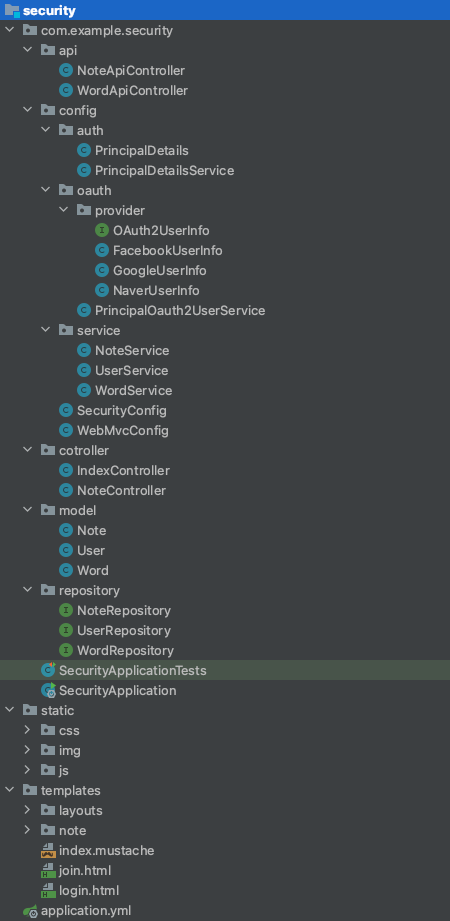Click the mustache file icon beside index.mustache

tap(48, 850)
